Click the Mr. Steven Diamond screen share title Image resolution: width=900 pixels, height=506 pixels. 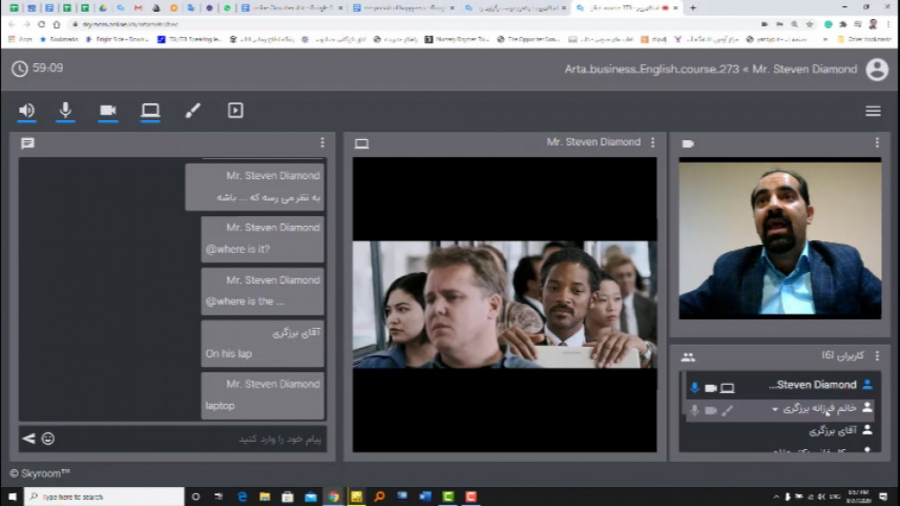click(x=593, y=142)
